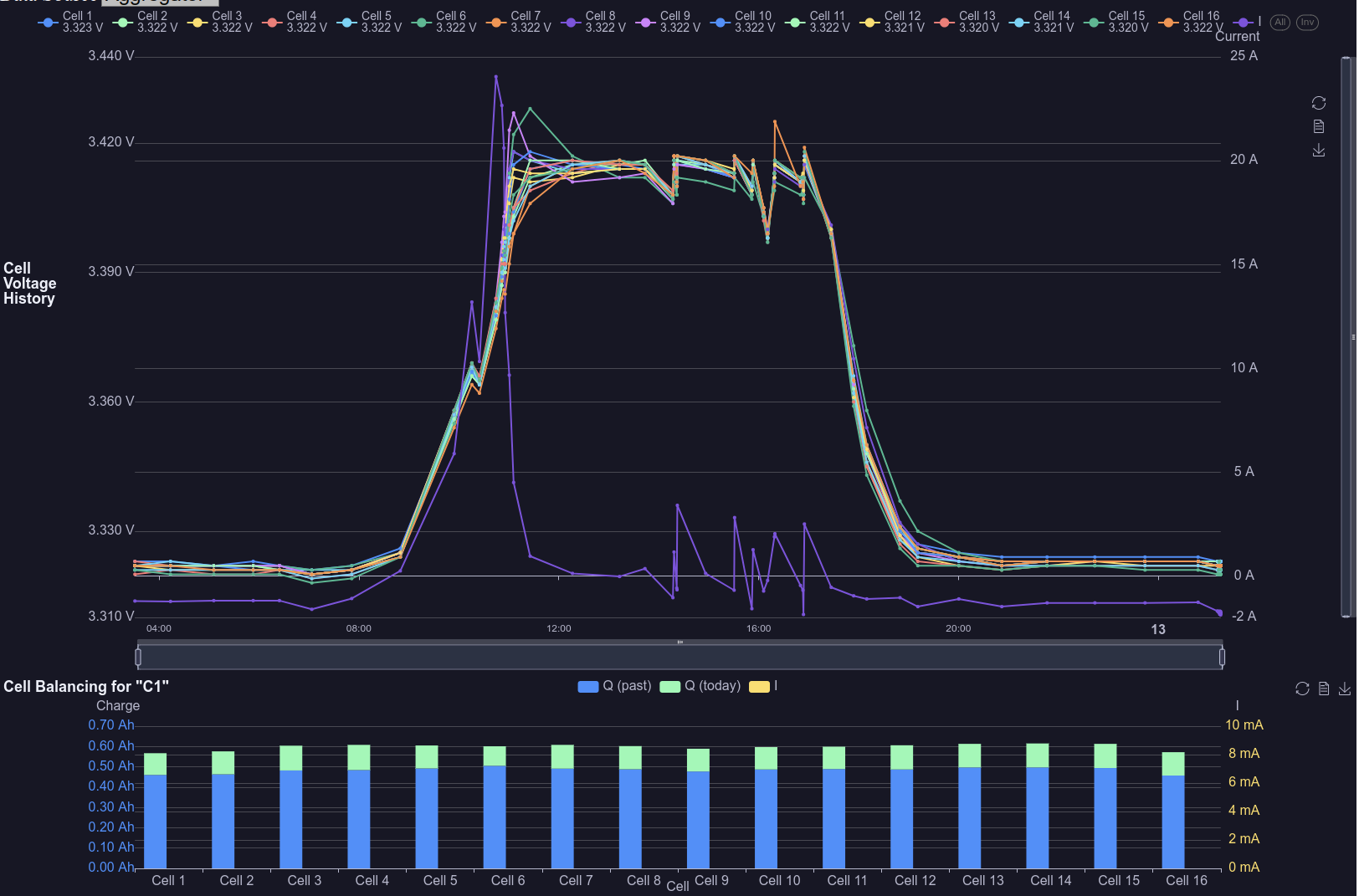This screenshot has width=1359, height=896.
Task: Toggle Cell 15 legend entry
Action: coord(1116,22)
